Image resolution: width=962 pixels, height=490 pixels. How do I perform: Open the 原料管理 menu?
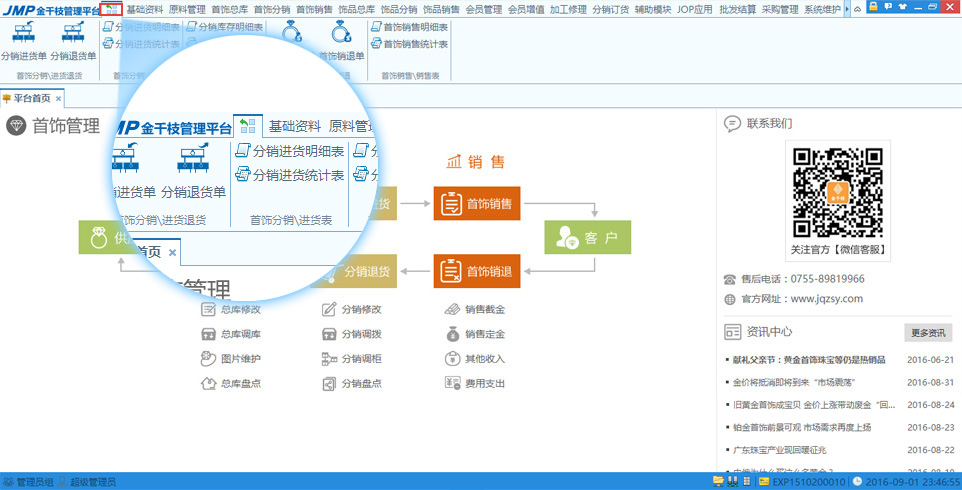coord(187,9)
